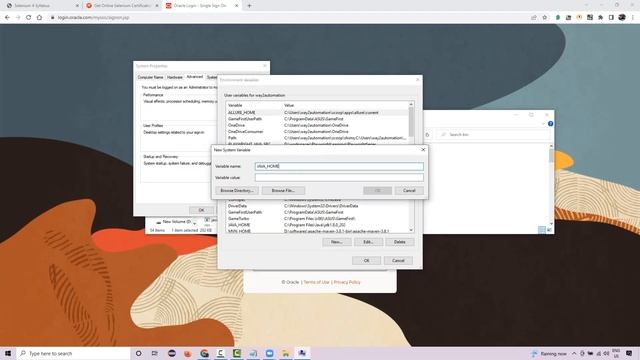Click Search box in File Explorer window
Screen dimensions: 640x360
[x=494, y=134]
